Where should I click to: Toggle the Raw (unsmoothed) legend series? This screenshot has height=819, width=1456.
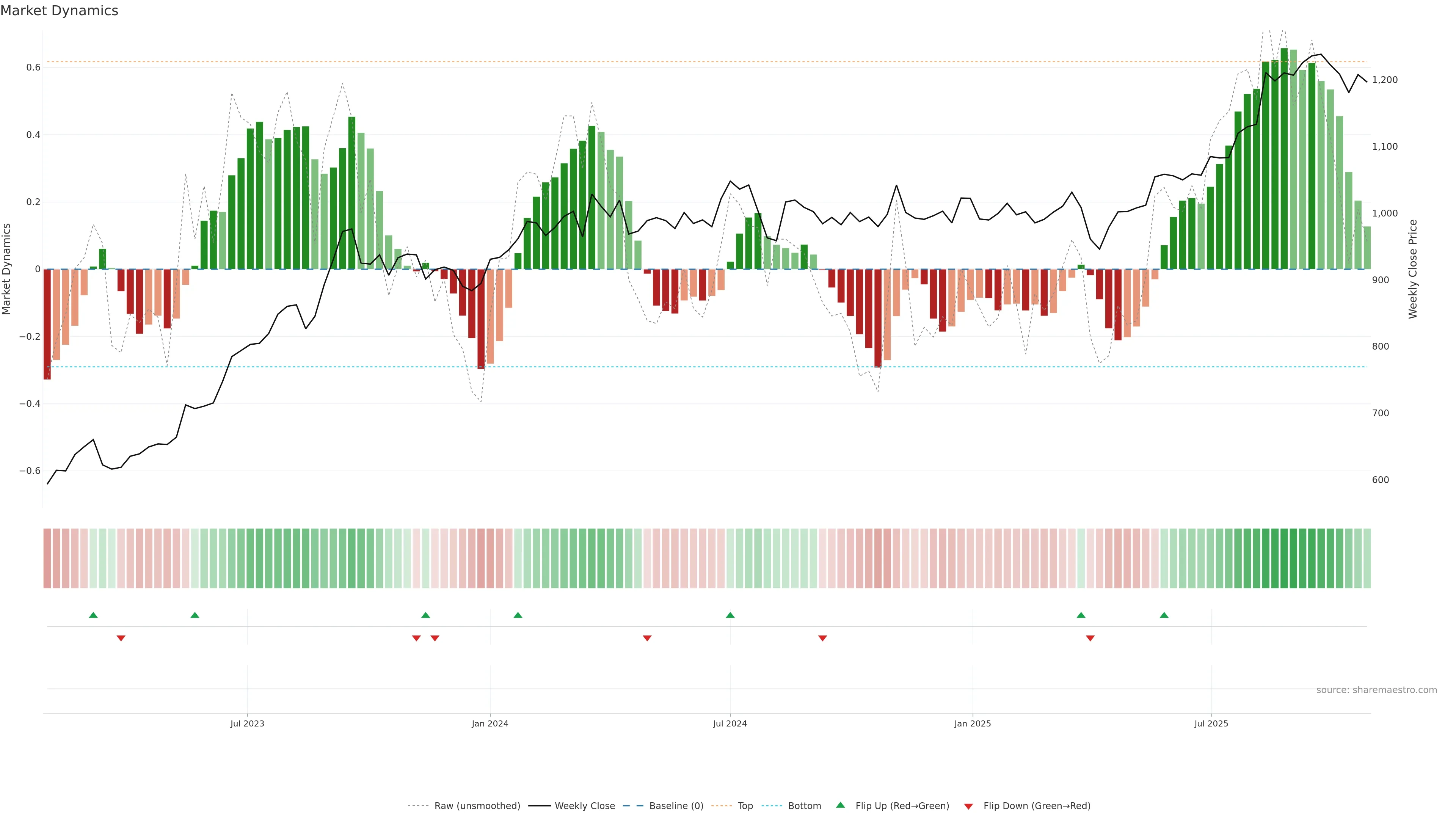(477, 806)
